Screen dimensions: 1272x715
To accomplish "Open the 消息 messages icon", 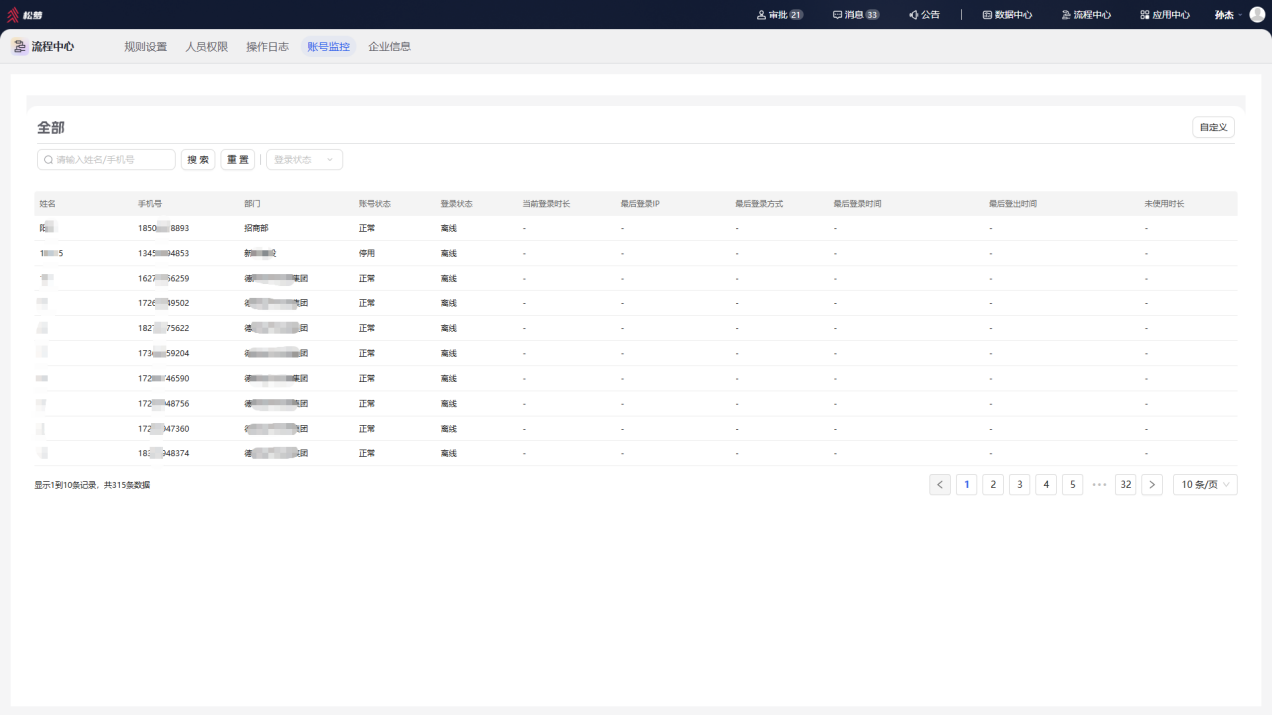I will coord(838,15).
